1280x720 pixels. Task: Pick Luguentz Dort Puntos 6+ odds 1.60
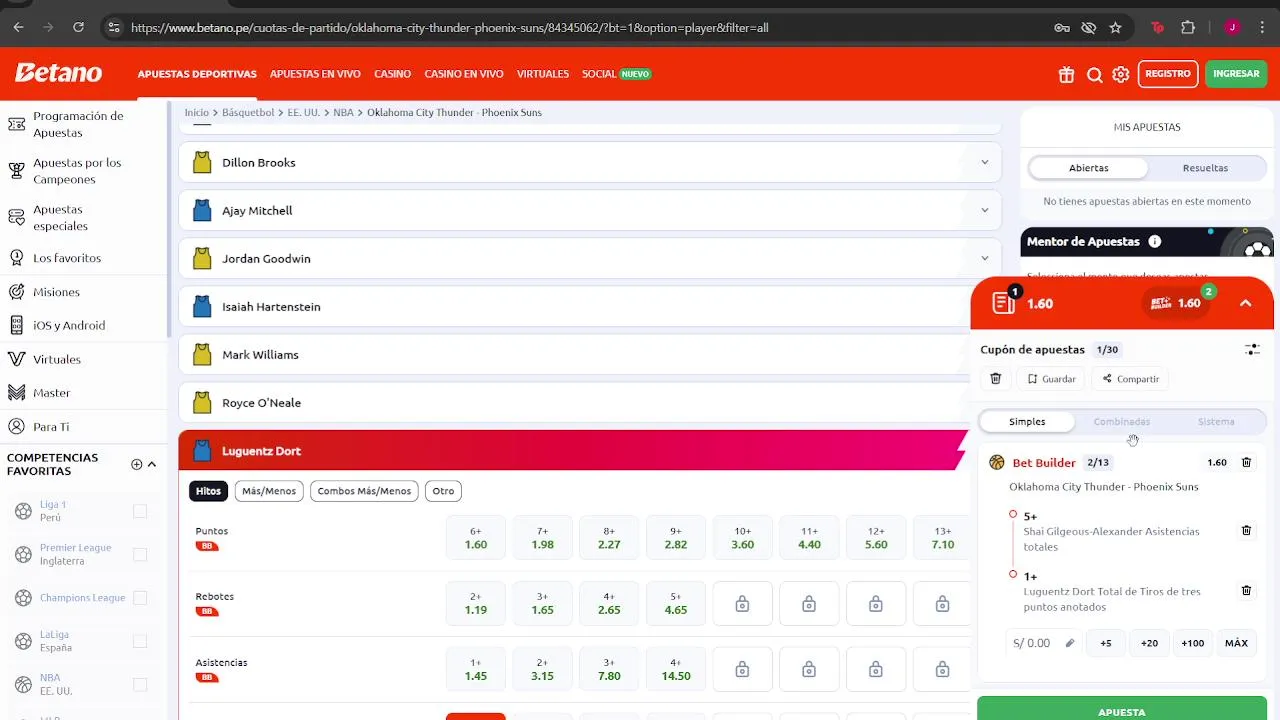click(x=476, y=538)
